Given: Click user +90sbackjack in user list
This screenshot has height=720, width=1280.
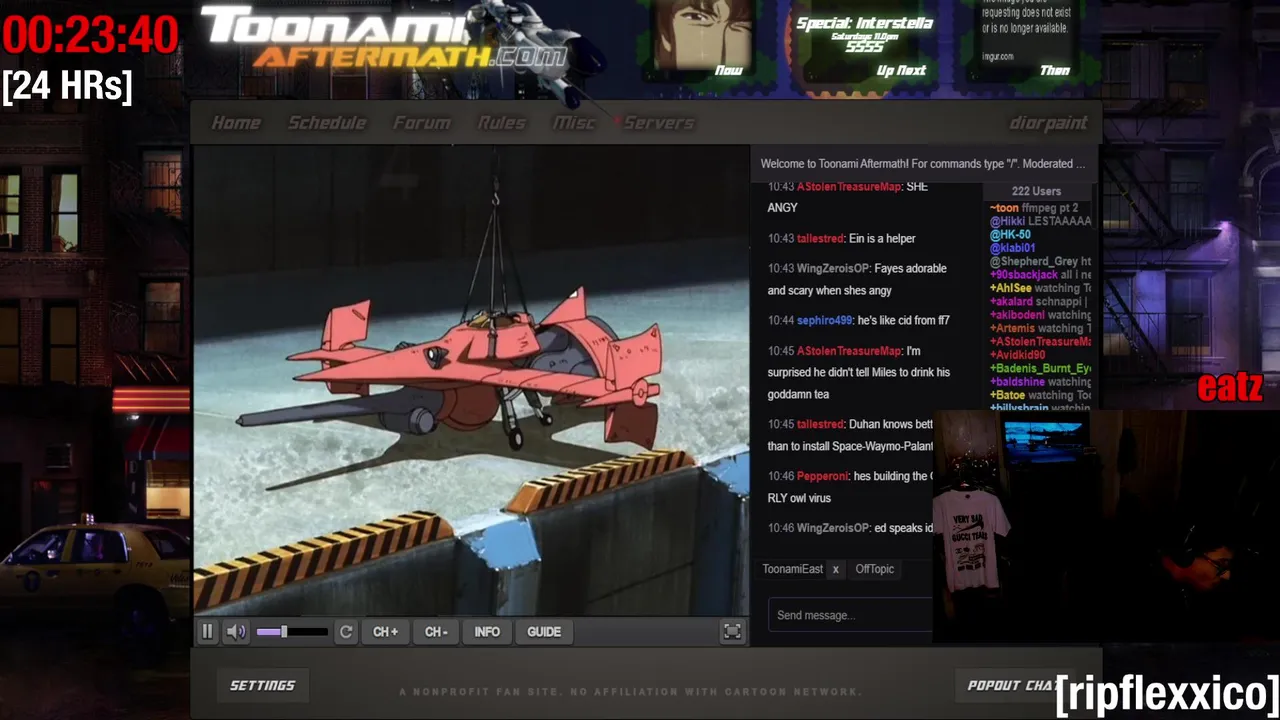Looking at the screenshot, I should coord(1023,275).
